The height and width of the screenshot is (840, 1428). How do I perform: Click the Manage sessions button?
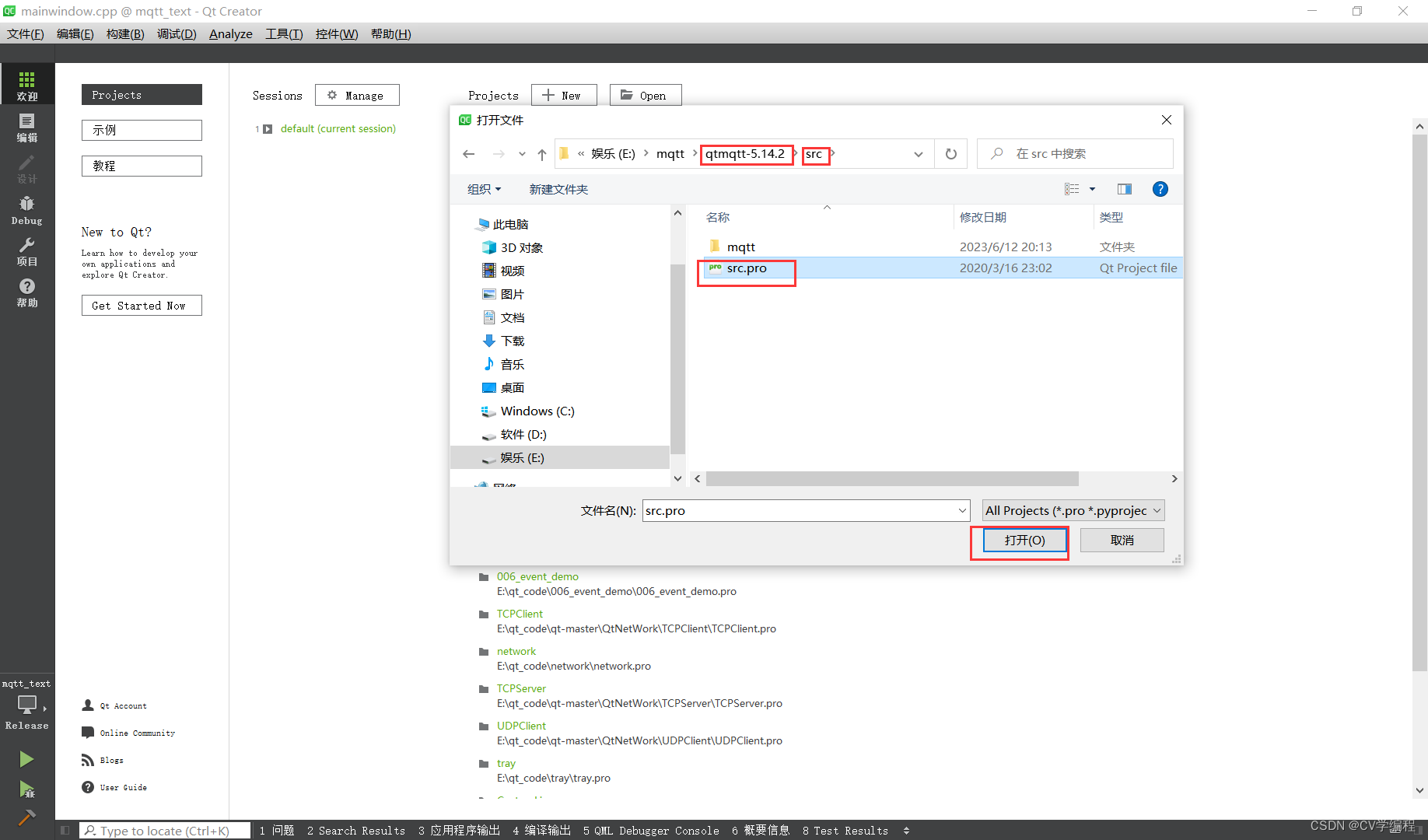pyautogui.click(x=357, y=95)
